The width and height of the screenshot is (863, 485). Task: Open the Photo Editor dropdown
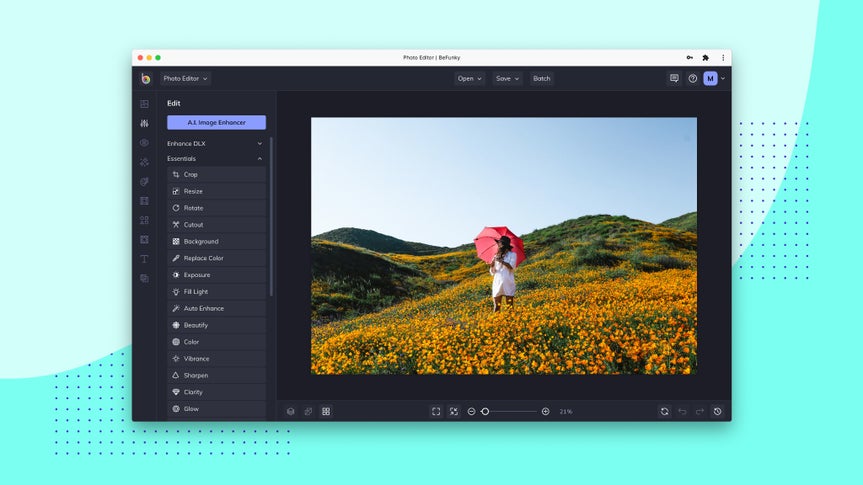185,79
